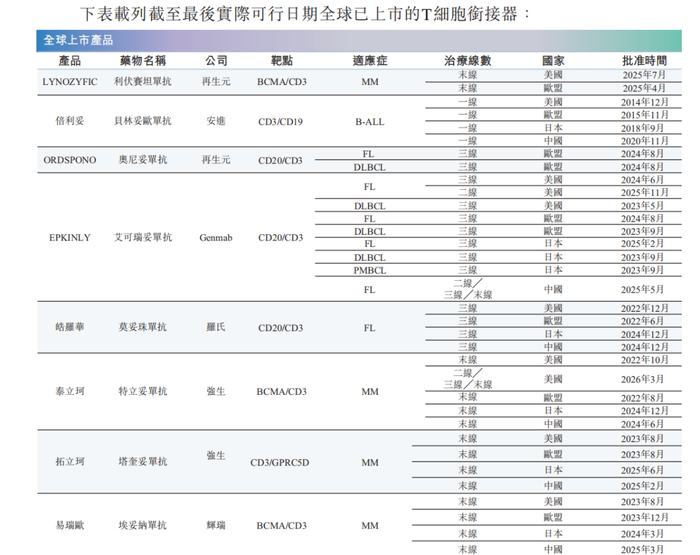Click the 輝瑞 company cell
The width and height of the screenshot is (700, 555).
click(216, 526)
